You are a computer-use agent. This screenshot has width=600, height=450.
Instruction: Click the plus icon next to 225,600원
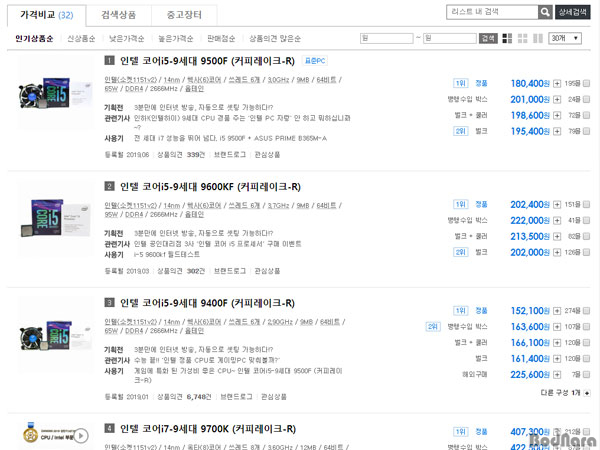(x=557, y=375)
